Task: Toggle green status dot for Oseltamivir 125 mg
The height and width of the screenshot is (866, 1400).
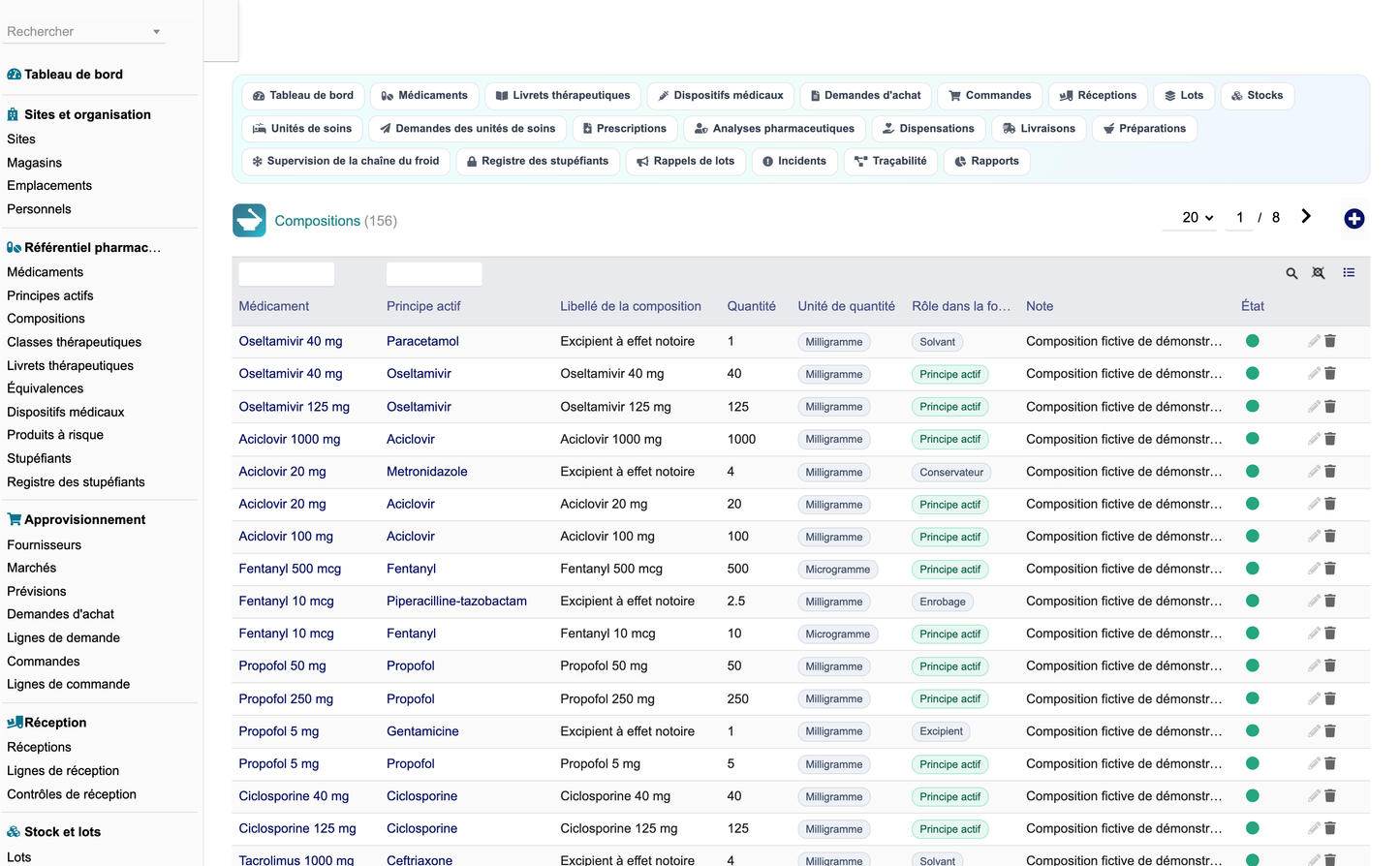Action: pos(1252,406)
